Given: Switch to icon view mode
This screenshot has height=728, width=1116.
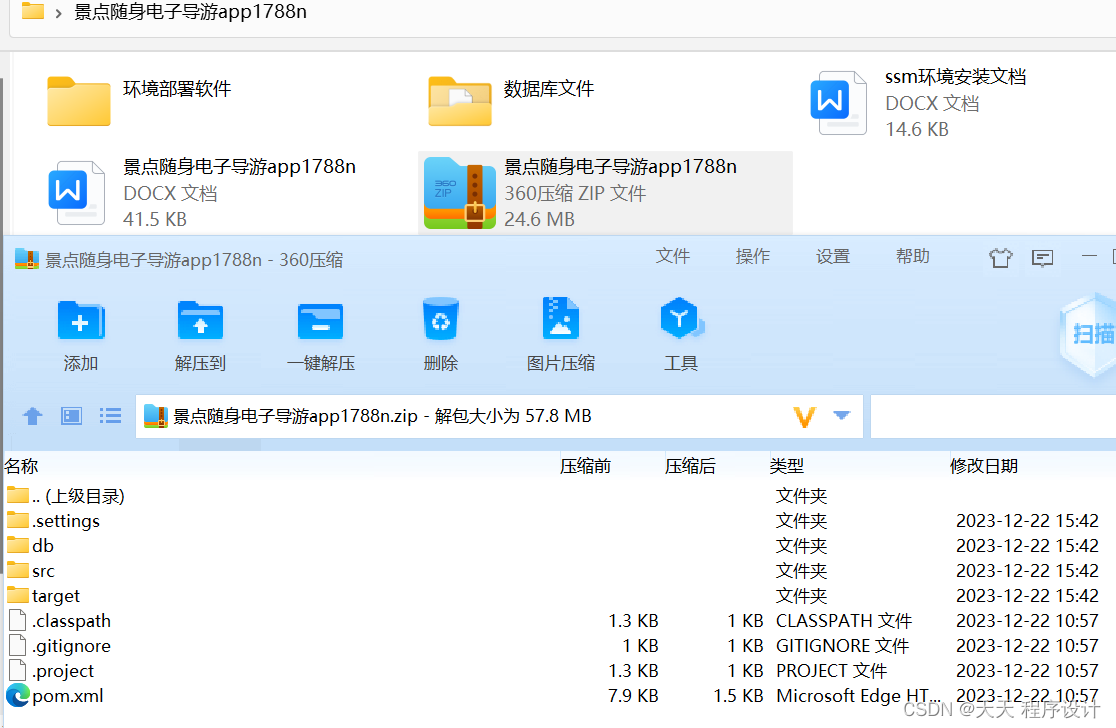Looking at the screenshot, I should [71, 416].
